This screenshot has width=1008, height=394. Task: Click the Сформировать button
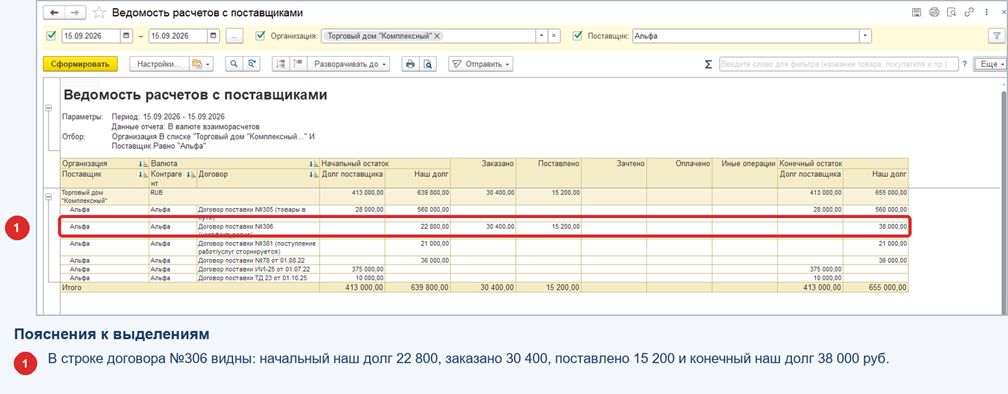[x=80, y=64]
